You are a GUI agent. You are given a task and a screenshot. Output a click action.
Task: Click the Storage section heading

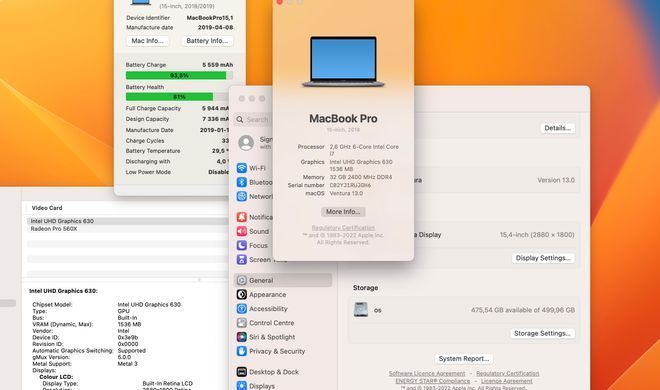click(x=365, y=288)
